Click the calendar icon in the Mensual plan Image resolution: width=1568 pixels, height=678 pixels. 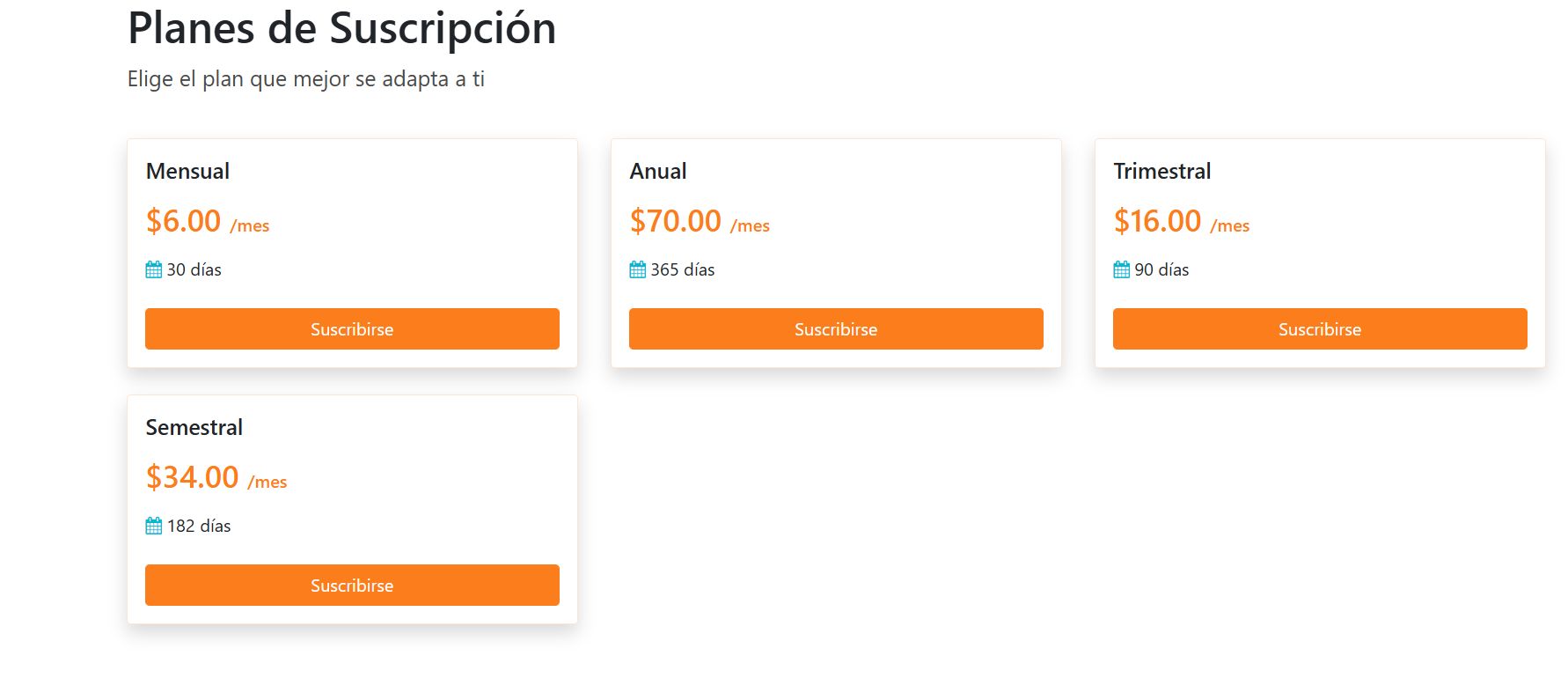pos(154,269)
